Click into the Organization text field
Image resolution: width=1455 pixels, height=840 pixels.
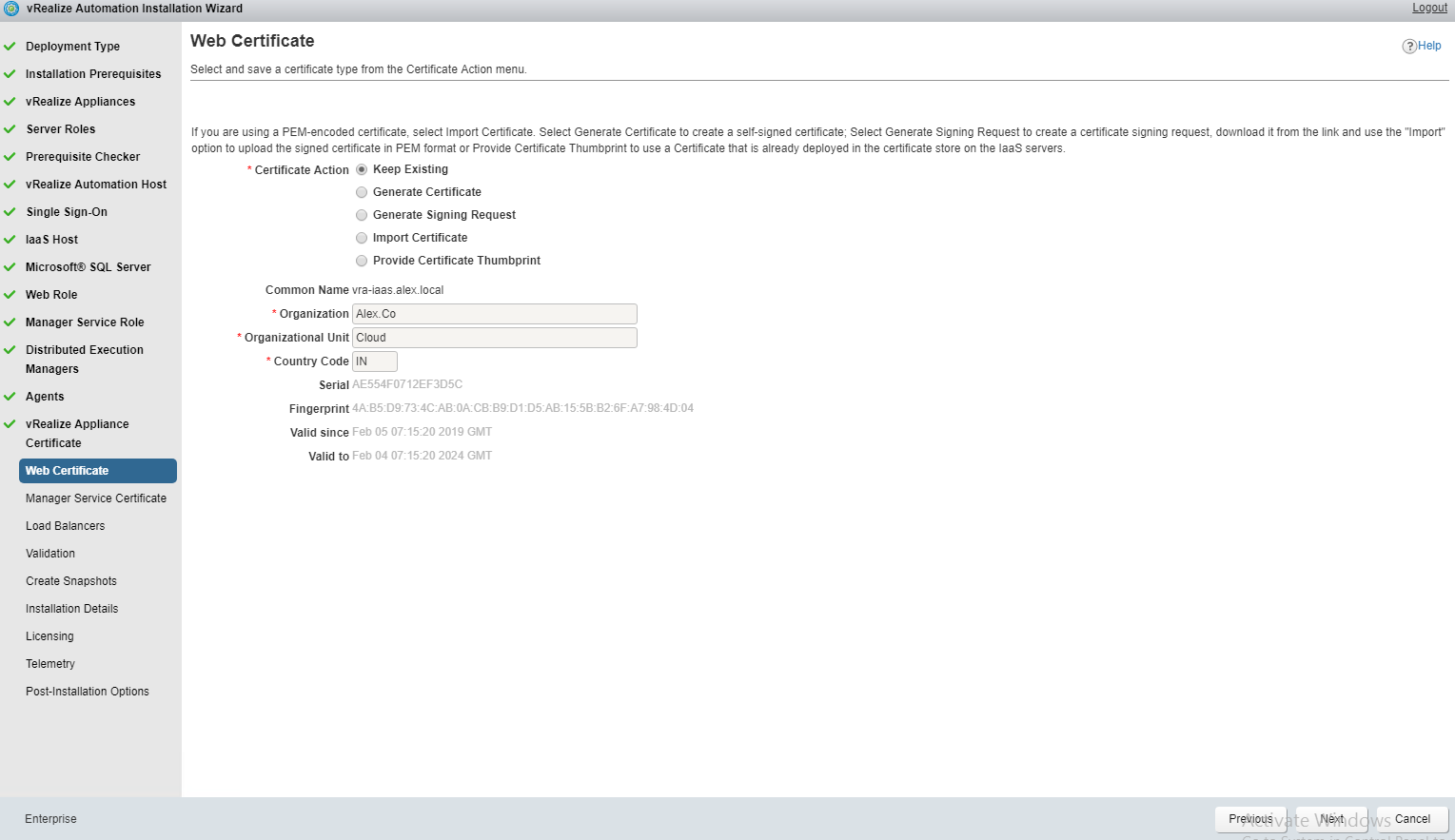click(494, 314)
